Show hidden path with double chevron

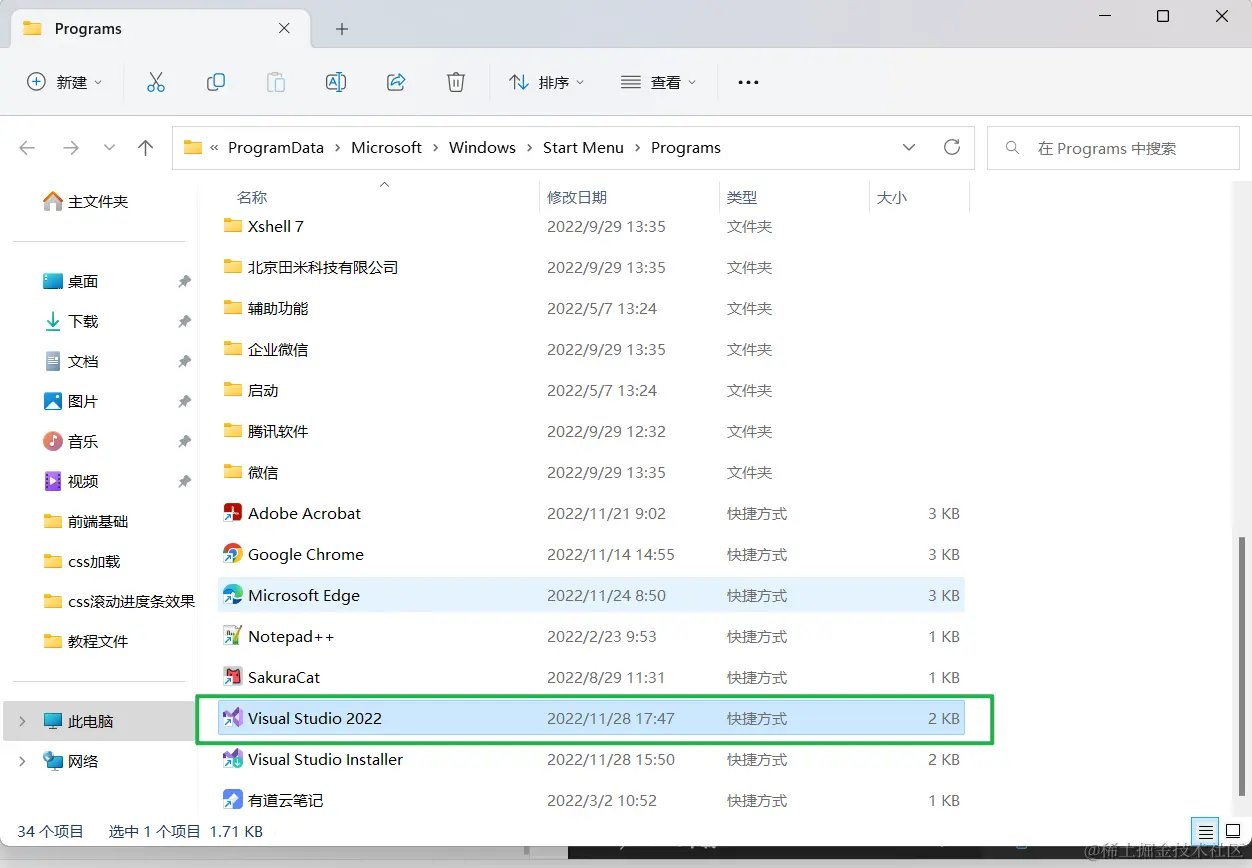pyautogui.click(x=214, y=148)
